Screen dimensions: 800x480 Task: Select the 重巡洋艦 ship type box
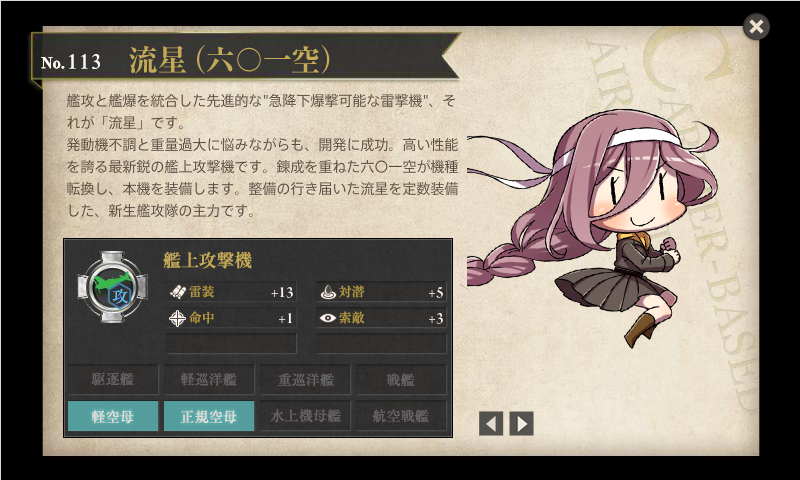pos(305,379)
